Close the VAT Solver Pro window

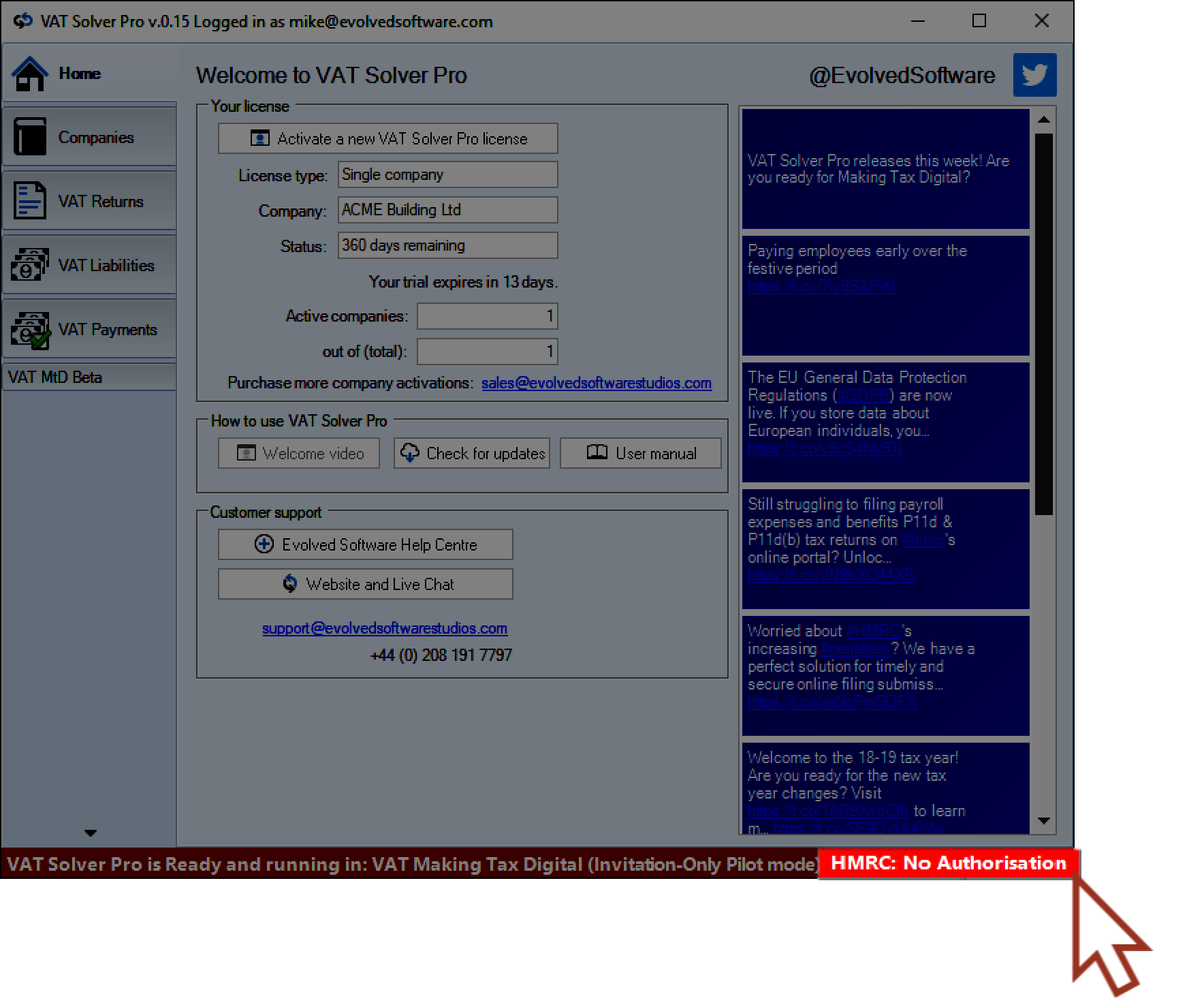tap(1041, 21)
